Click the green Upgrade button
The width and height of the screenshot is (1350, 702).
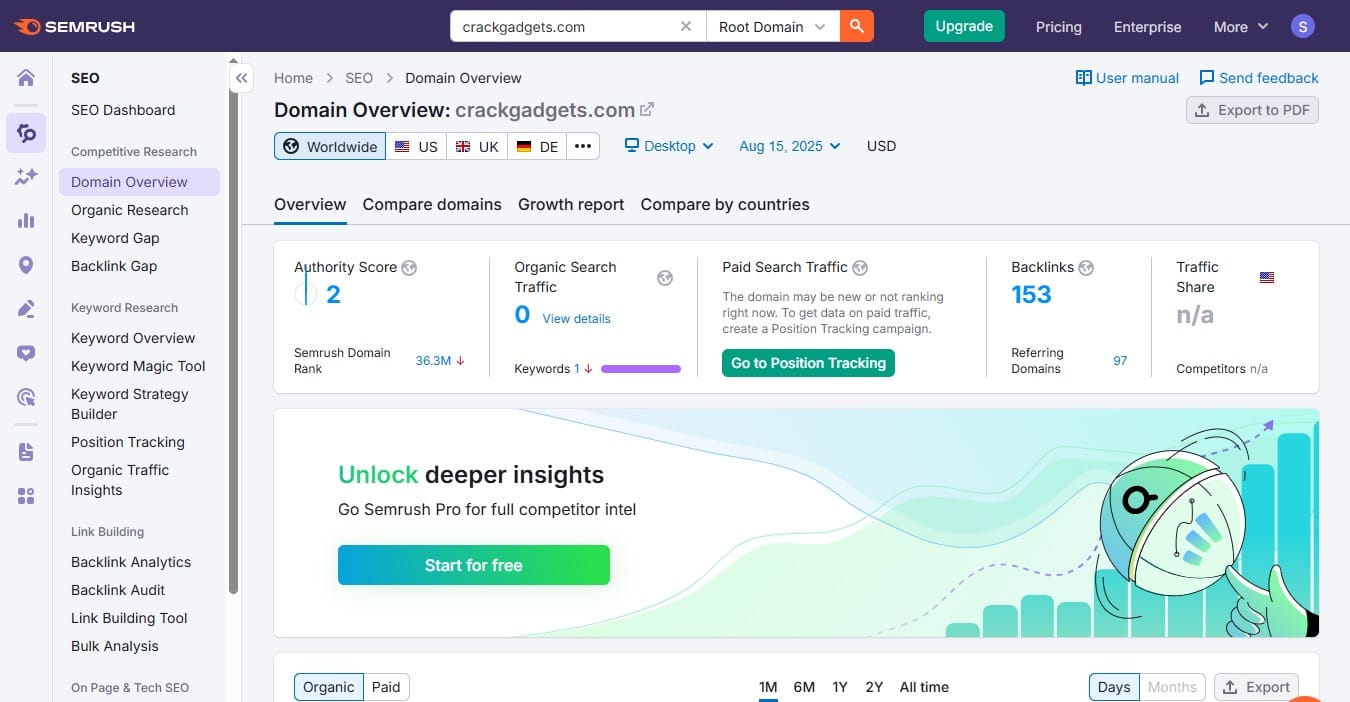click(964, 27)
